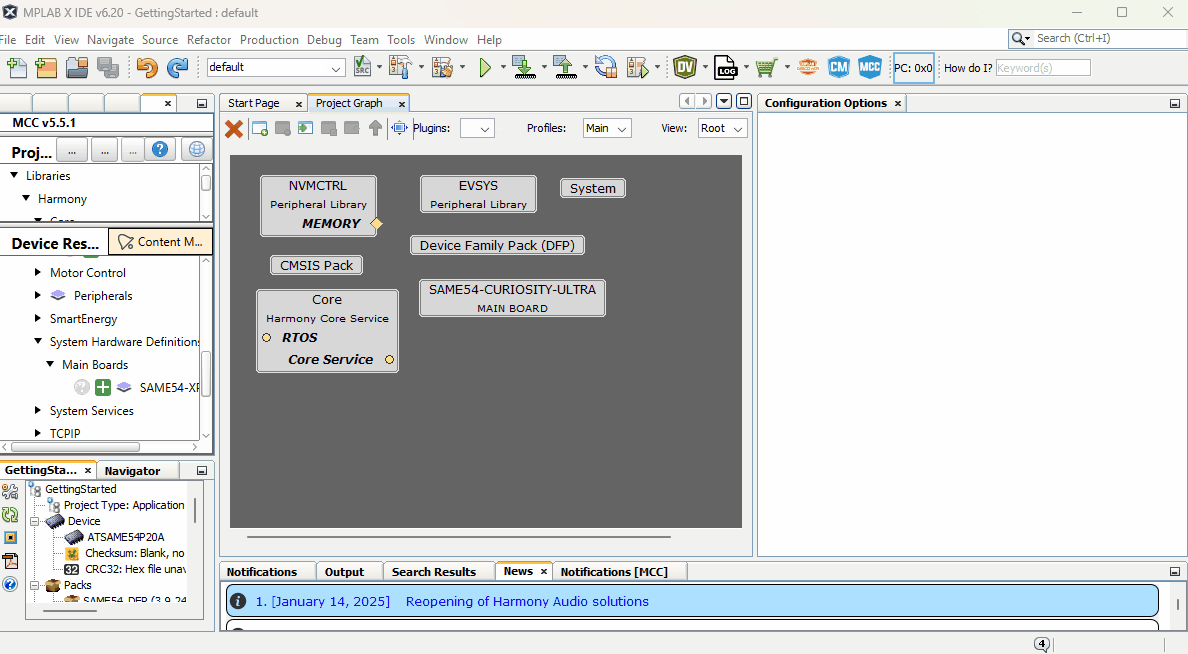
Task: Click the Read Device Memory upload icon
Action: point(564,67)
